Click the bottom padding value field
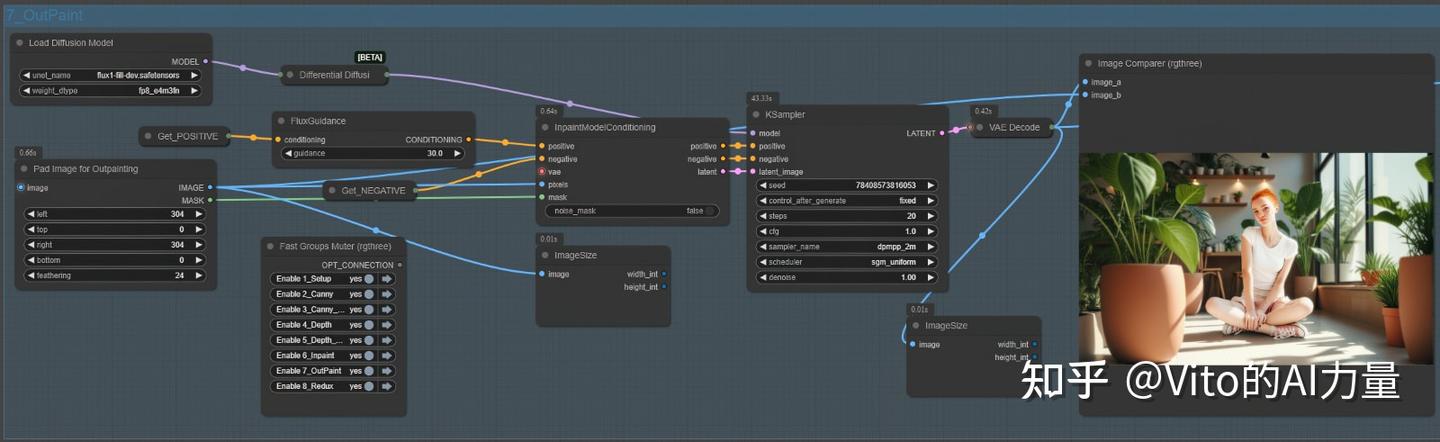Screen dimensions: 1440x442 [113, 260]
